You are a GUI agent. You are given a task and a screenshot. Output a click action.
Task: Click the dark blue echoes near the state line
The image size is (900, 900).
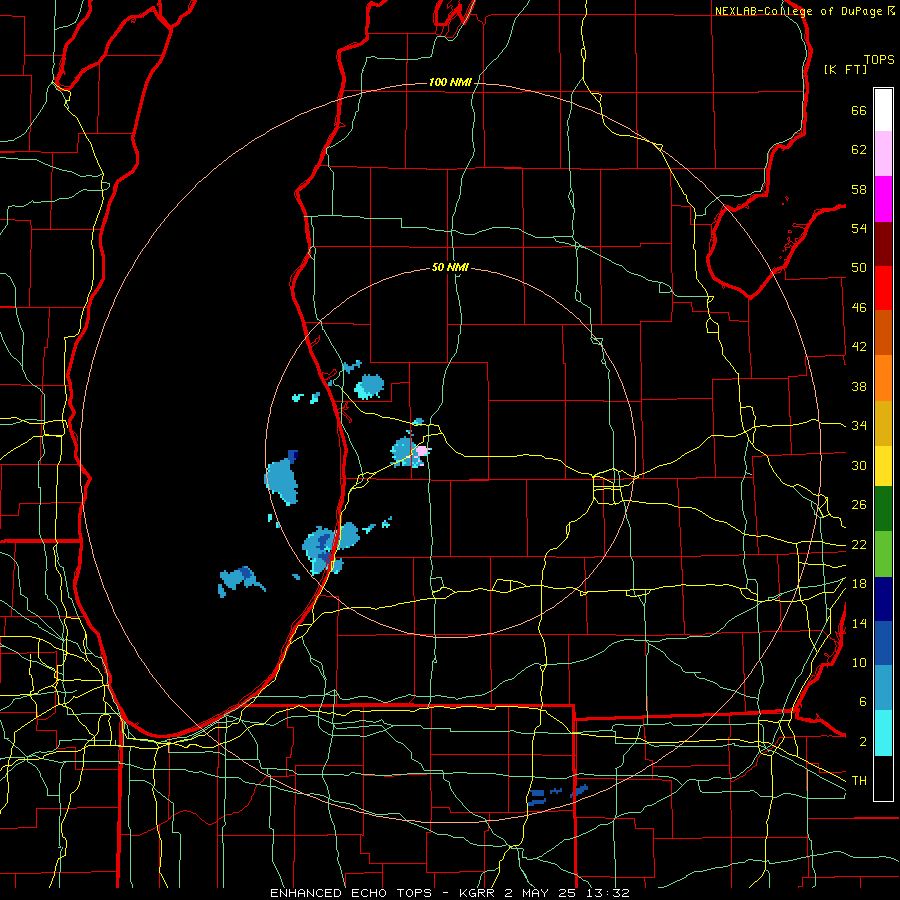coord(557,795)
